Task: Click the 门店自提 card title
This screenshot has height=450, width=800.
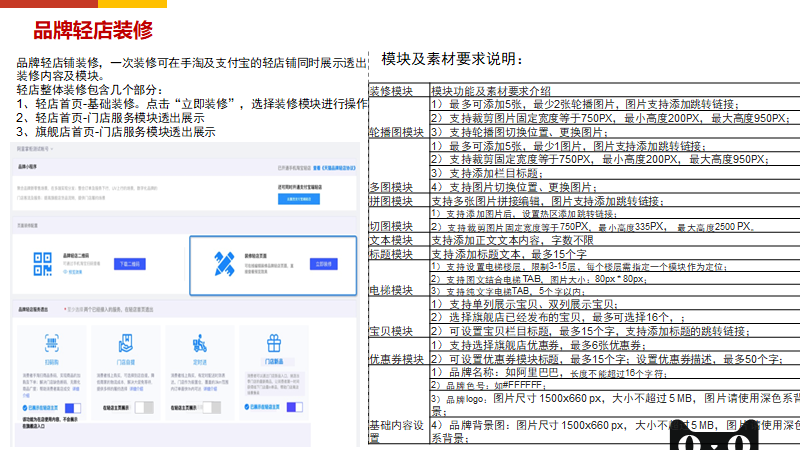Action: 126,362
